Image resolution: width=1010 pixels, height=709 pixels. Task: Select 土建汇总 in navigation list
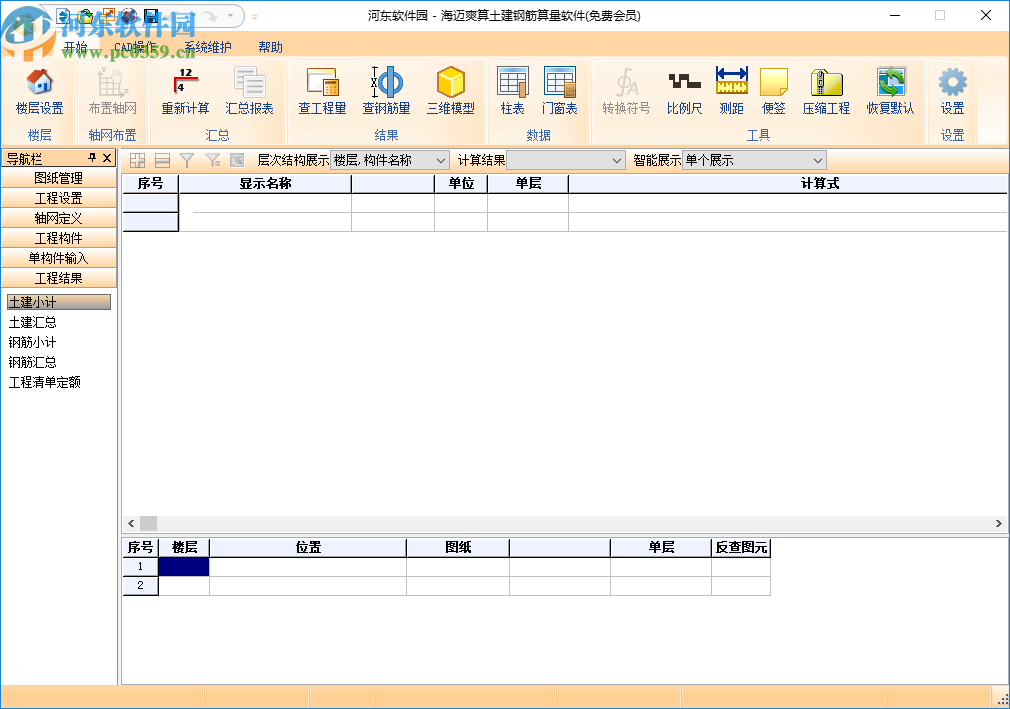[x=32, y=322]
